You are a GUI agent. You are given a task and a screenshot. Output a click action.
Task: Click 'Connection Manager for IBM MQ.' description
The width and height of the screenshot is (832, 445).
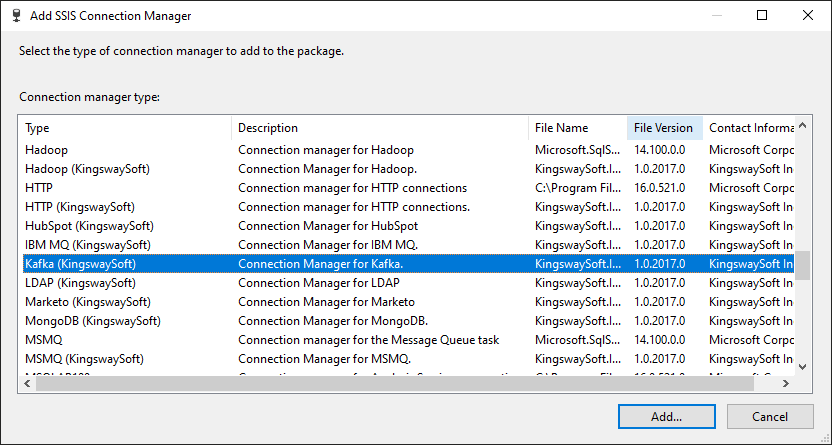coord(328,245)
